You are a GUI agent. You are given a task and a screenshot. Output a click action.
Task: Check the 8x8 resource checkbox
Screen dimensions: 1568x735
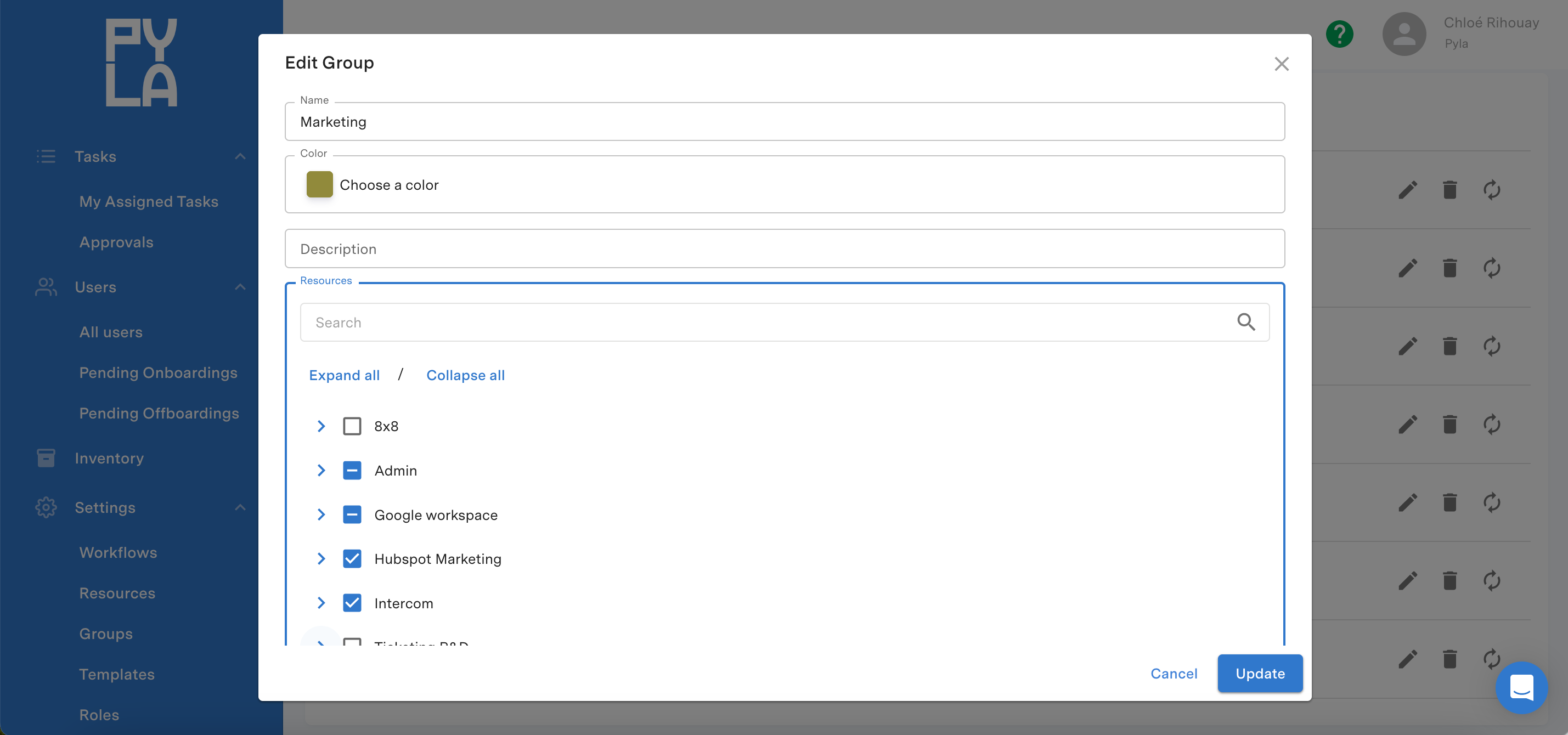352,426
